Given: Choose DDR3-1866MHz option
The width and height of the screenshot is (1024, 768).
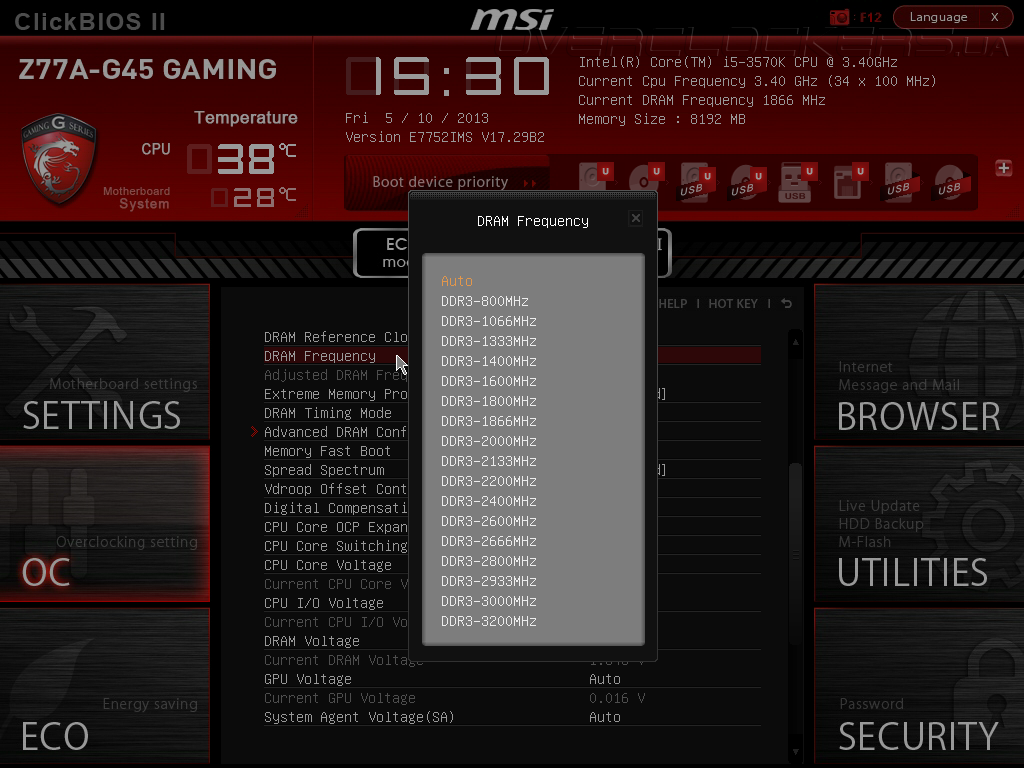Looking at the screenshot, I should (488, 421).
